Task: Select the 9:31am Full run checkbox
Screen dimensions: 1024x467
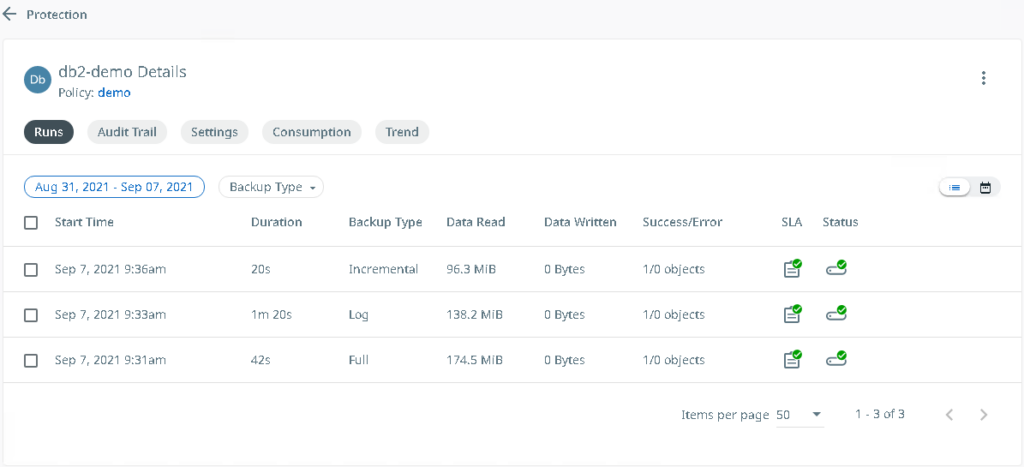Action: coord(31,360)
